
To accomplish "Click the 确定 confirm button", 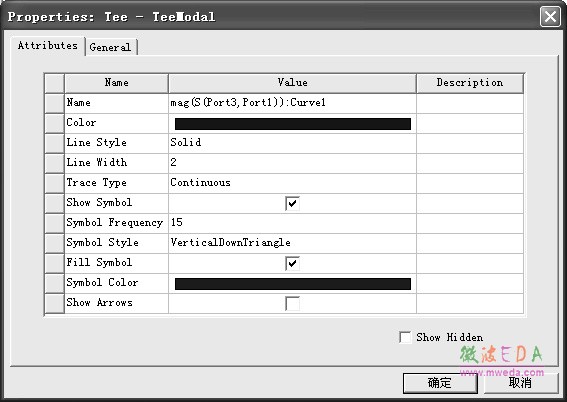I will click(x=440, y=383).
